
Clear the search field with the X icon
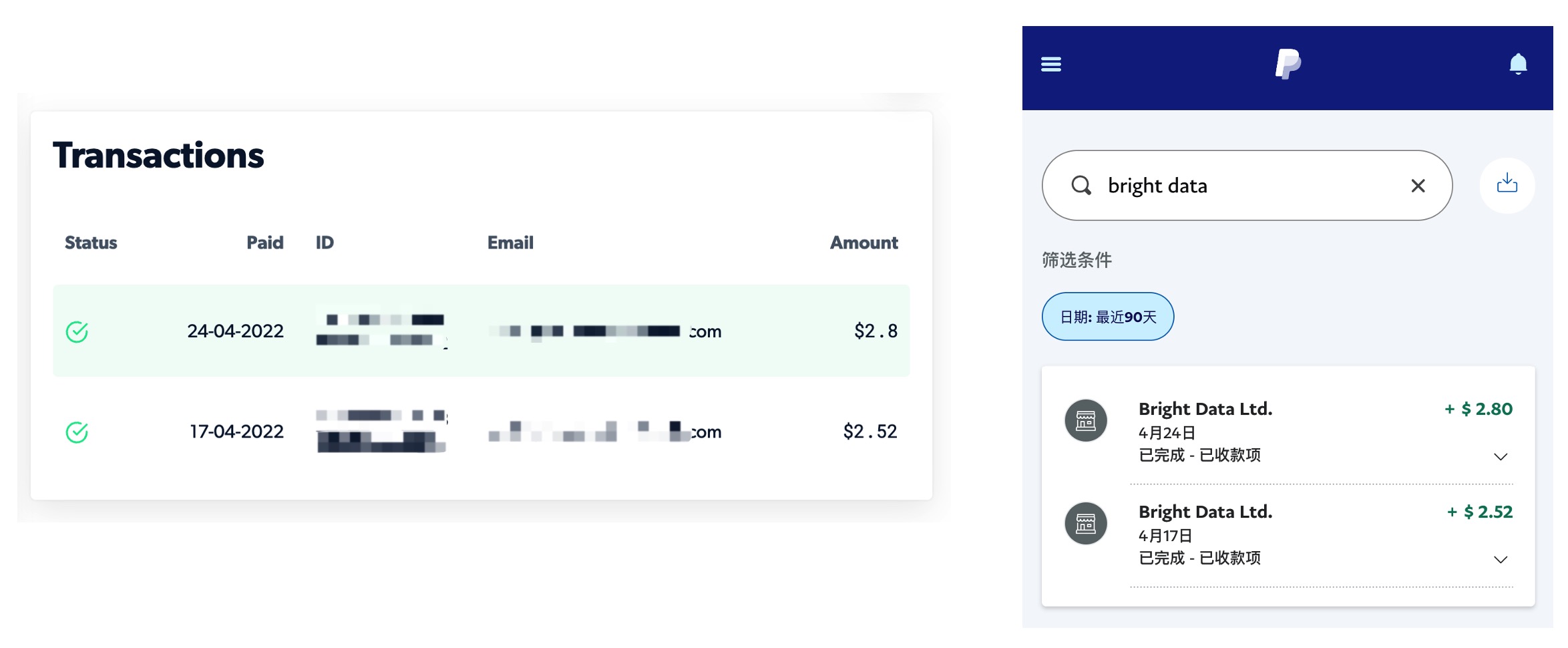(1418, 185)
